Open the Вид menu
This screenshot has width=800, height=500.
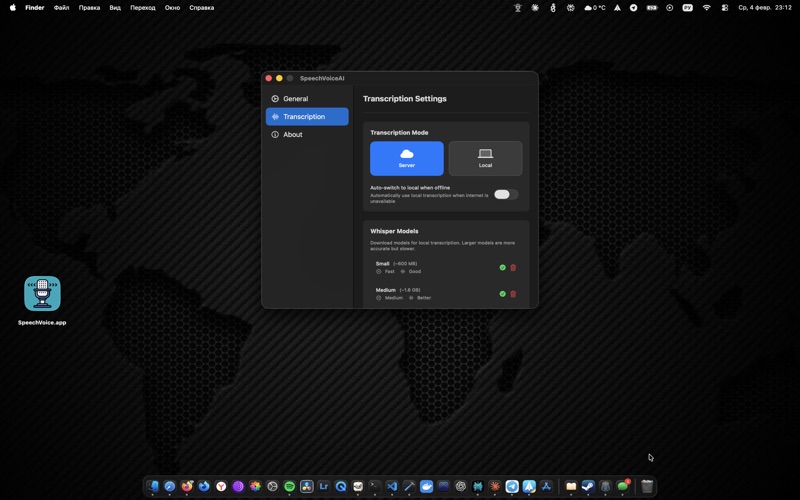click(x=115, y=8)
